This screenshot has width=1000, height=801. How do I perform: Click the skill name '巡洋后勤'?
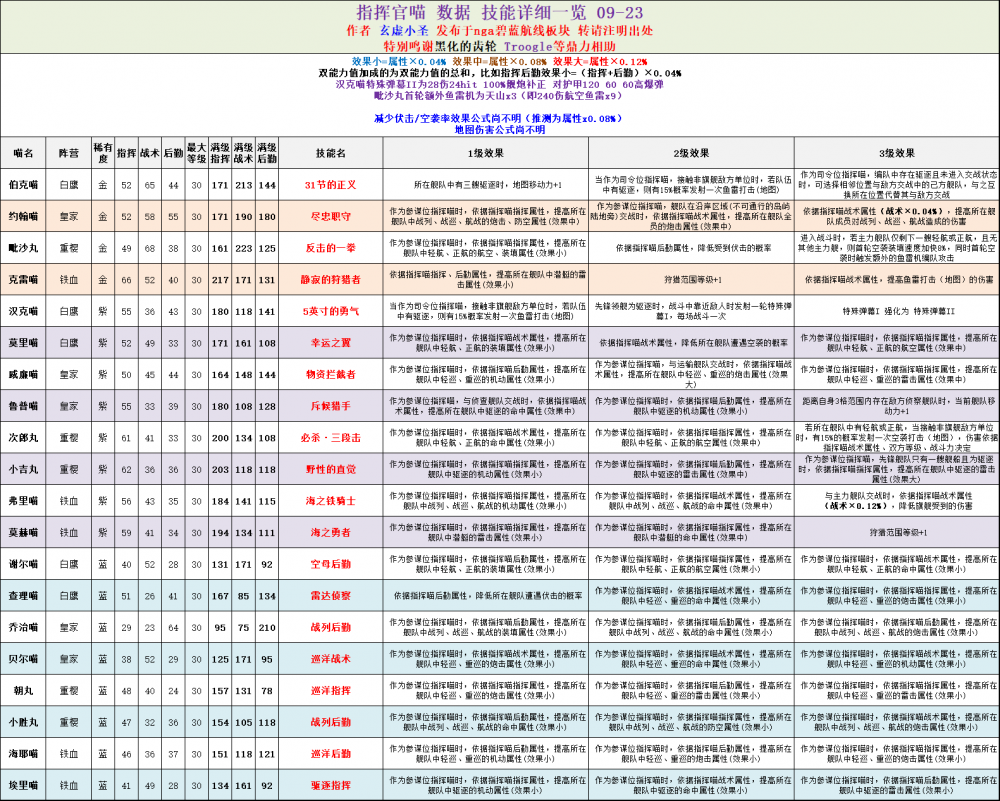coord(330,754)
